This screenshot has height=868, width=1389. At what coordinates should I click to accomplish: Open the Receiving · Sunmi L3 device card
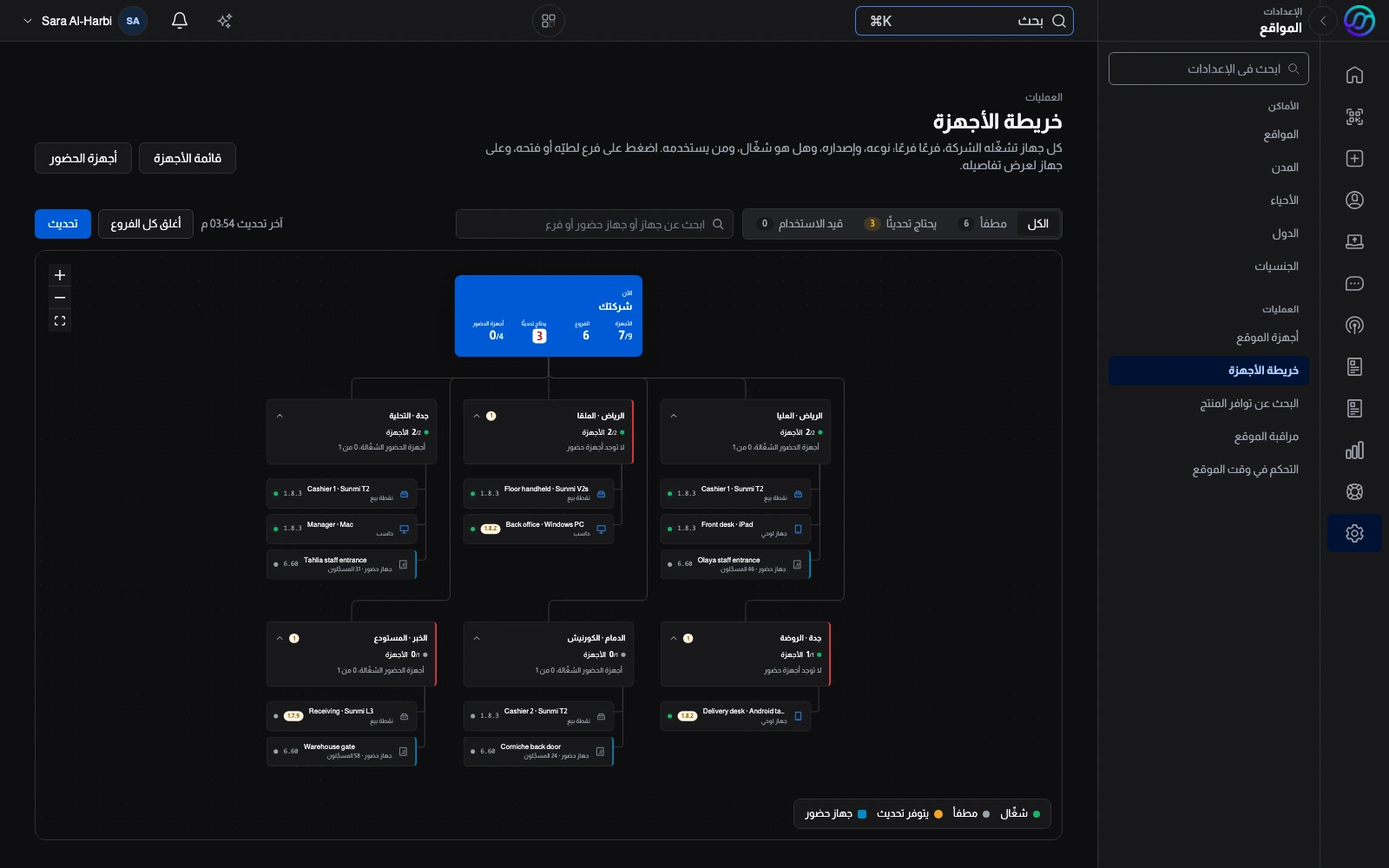coord(341,716)
